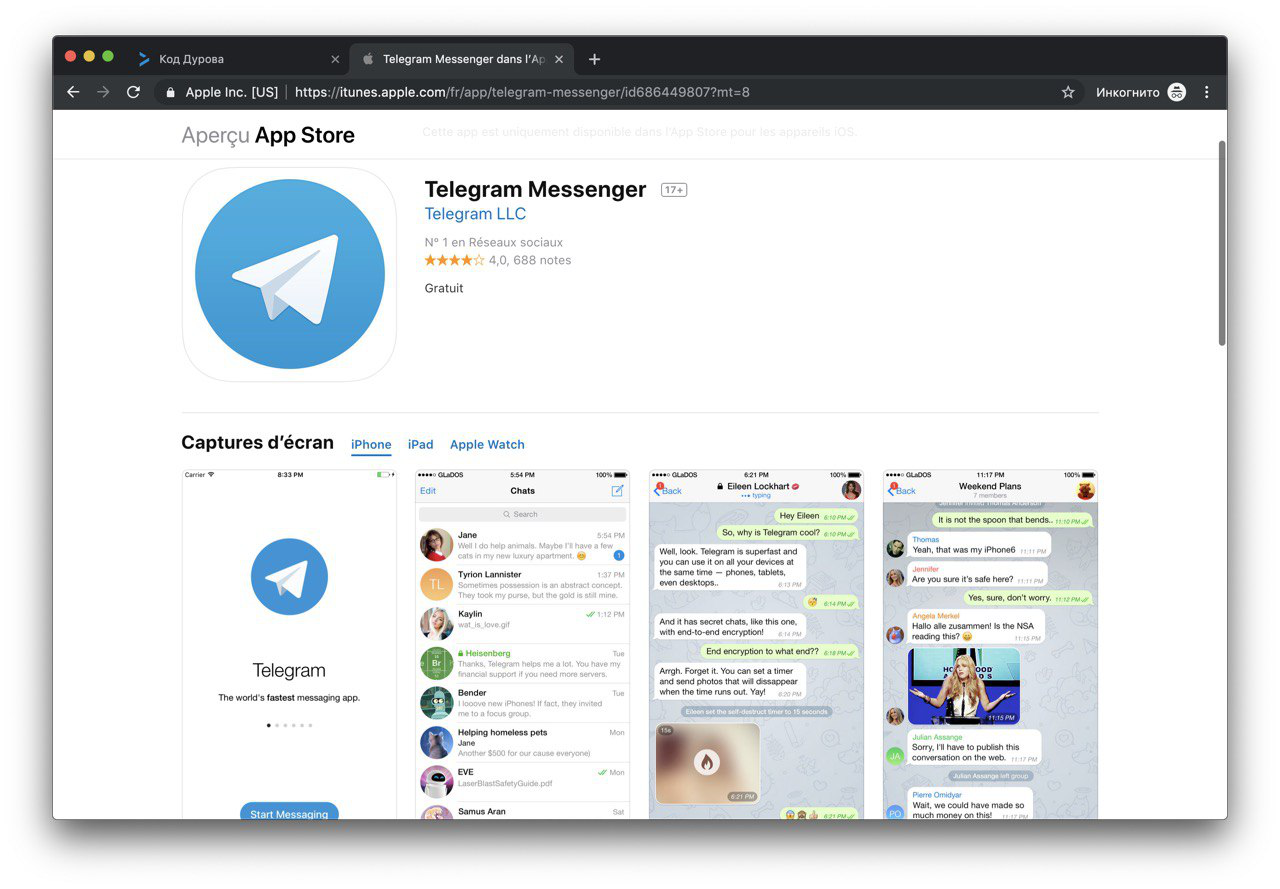Click Start Messaging button in first screenshot
The image size is (1280, 889).
pos(289,812)
